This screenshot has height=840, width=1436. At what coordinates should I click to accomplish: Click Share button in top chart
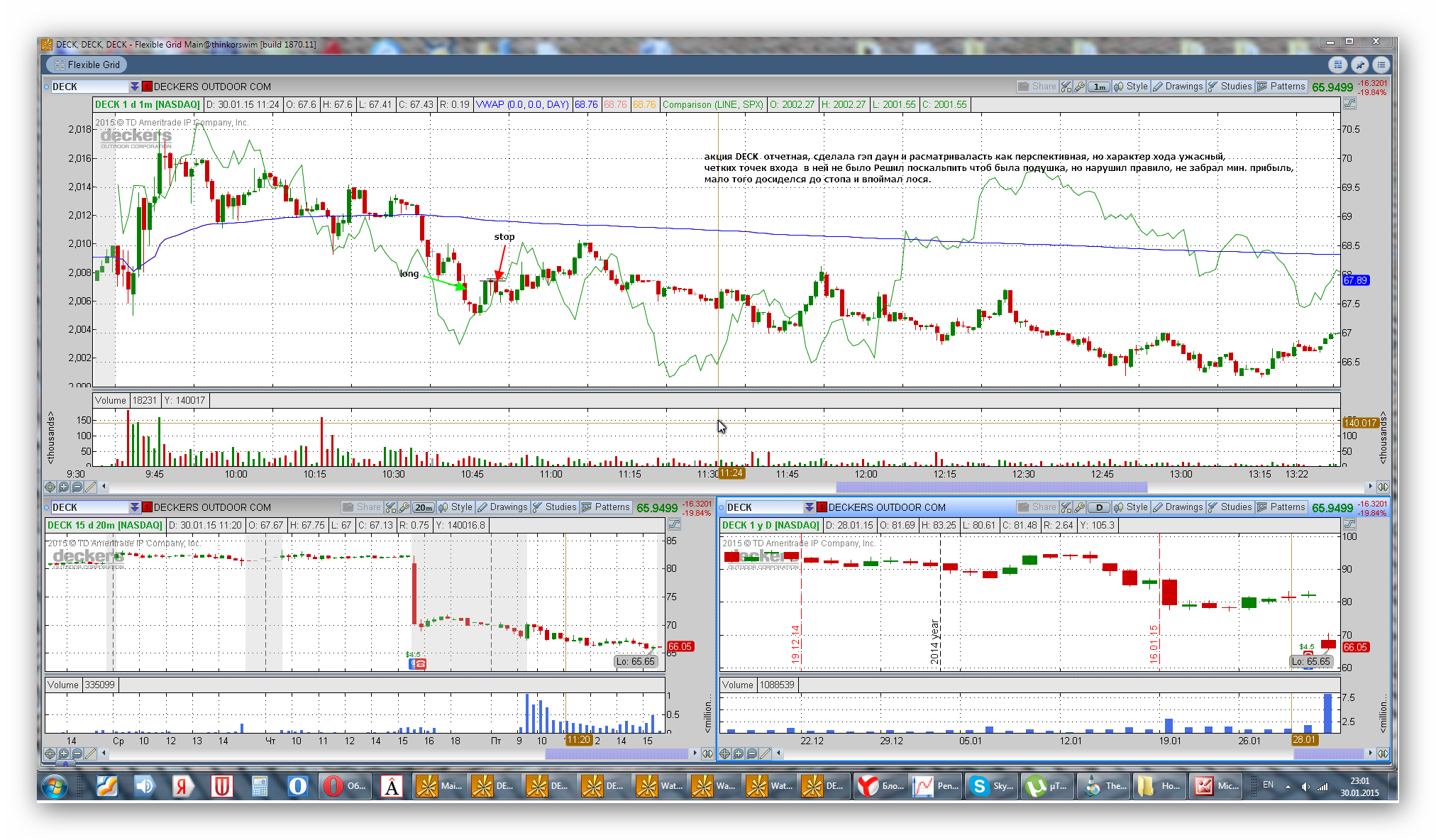tap(1037, 87)
